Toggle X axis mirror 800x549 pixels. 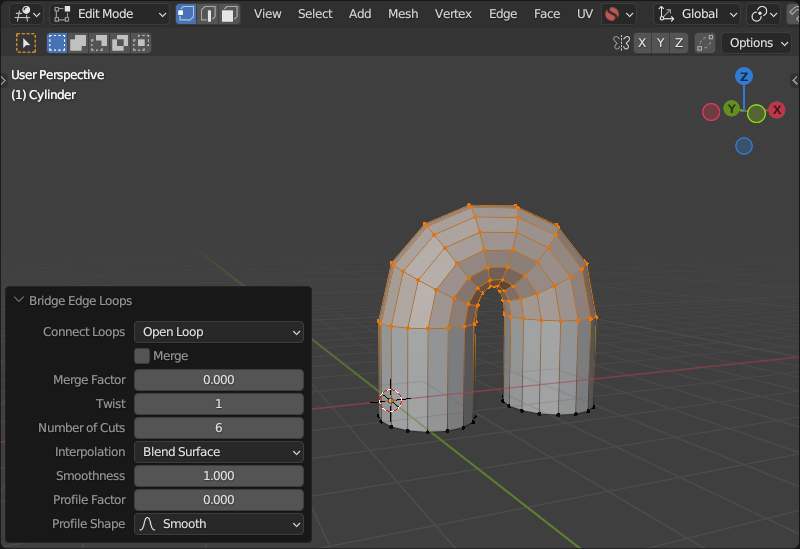click(642, 43)
